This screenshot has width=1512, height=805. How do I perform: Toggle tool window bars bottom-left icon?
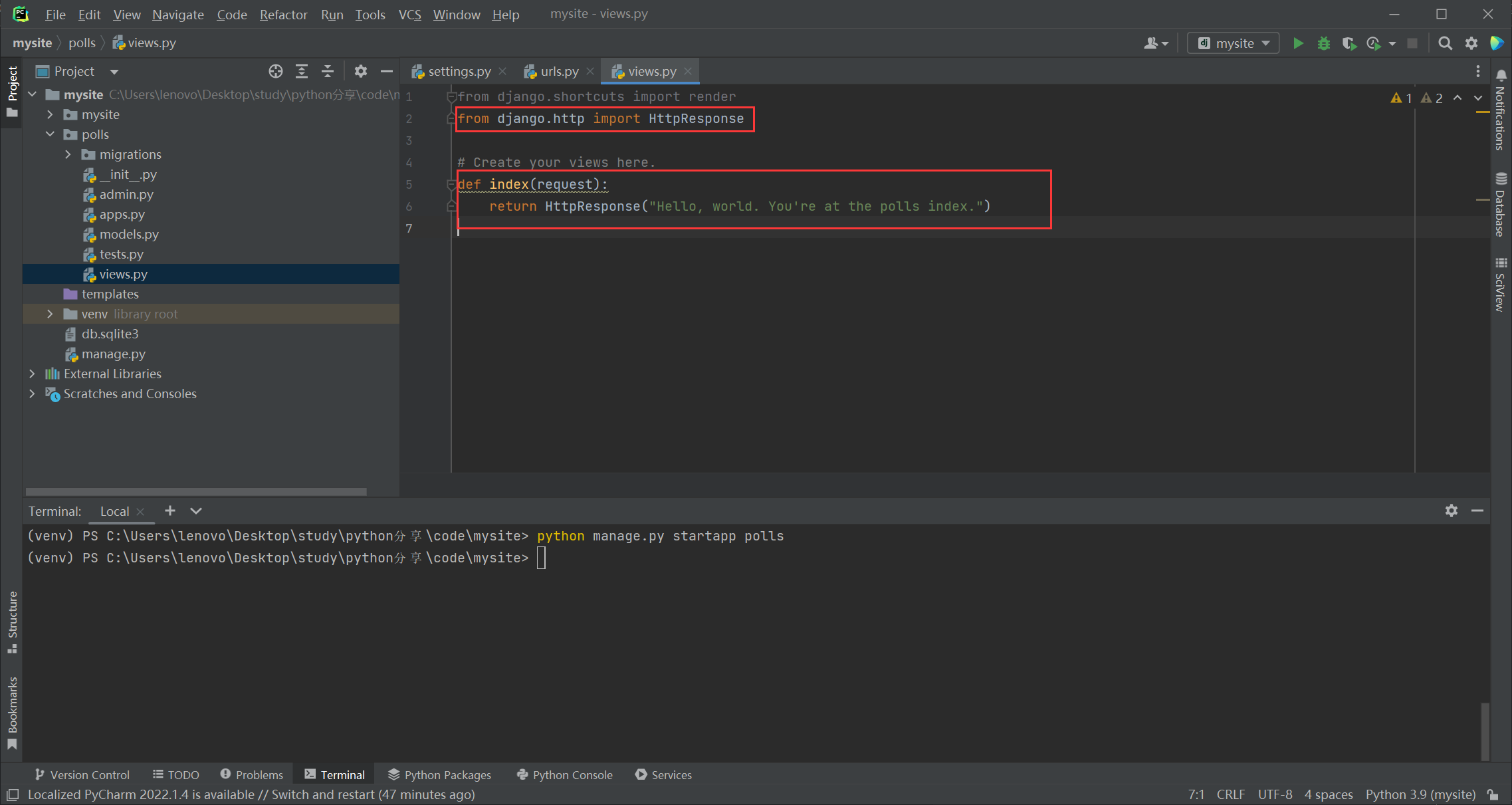pyautogui.click(x=12, y=794)
